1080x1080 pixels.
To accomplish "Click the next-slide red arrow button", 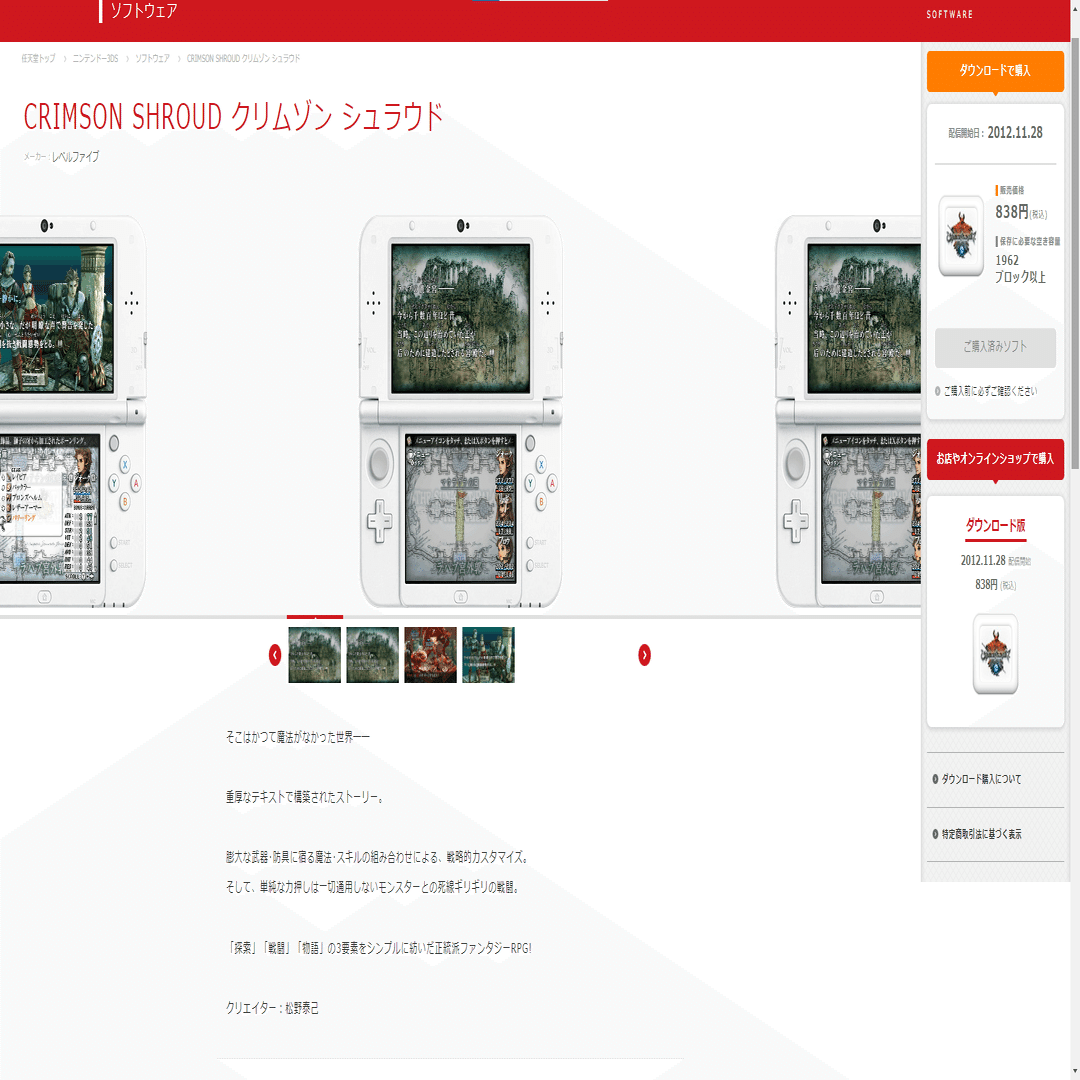I will (x=644, y=655).
